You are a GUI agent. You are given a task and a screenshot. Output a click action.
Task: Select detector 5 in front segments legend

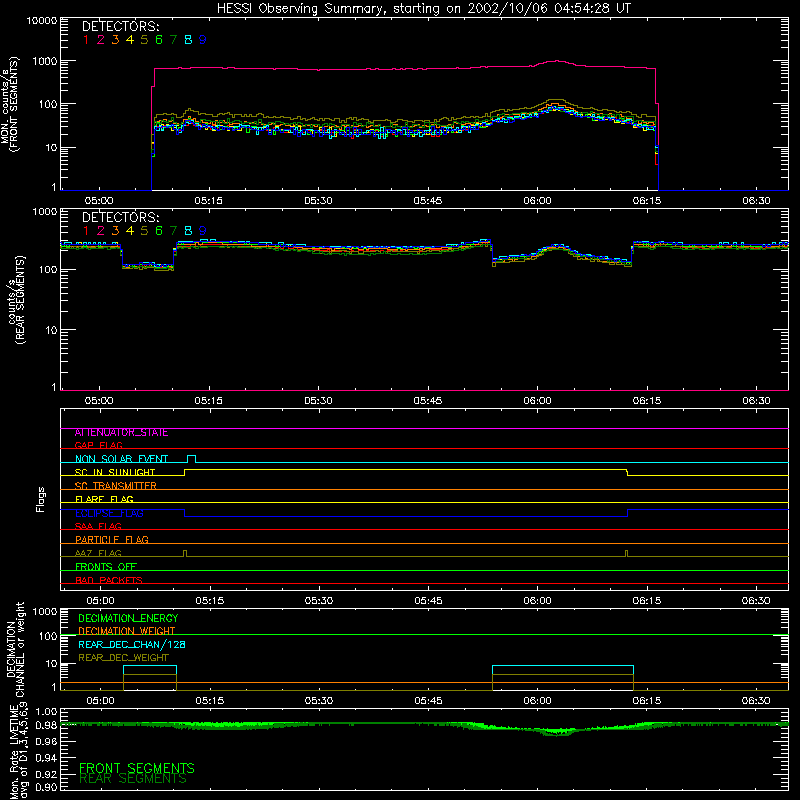tap(144, 40)
